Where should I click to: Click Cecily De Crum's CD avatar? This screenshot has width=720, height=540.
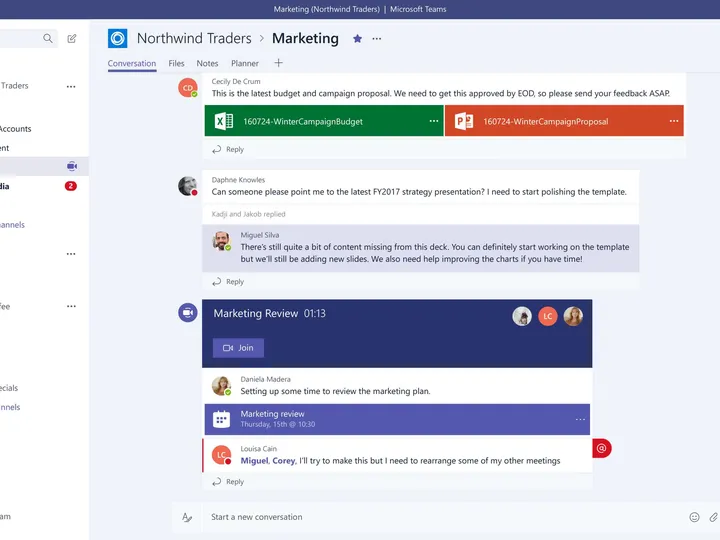coord(188,87)
